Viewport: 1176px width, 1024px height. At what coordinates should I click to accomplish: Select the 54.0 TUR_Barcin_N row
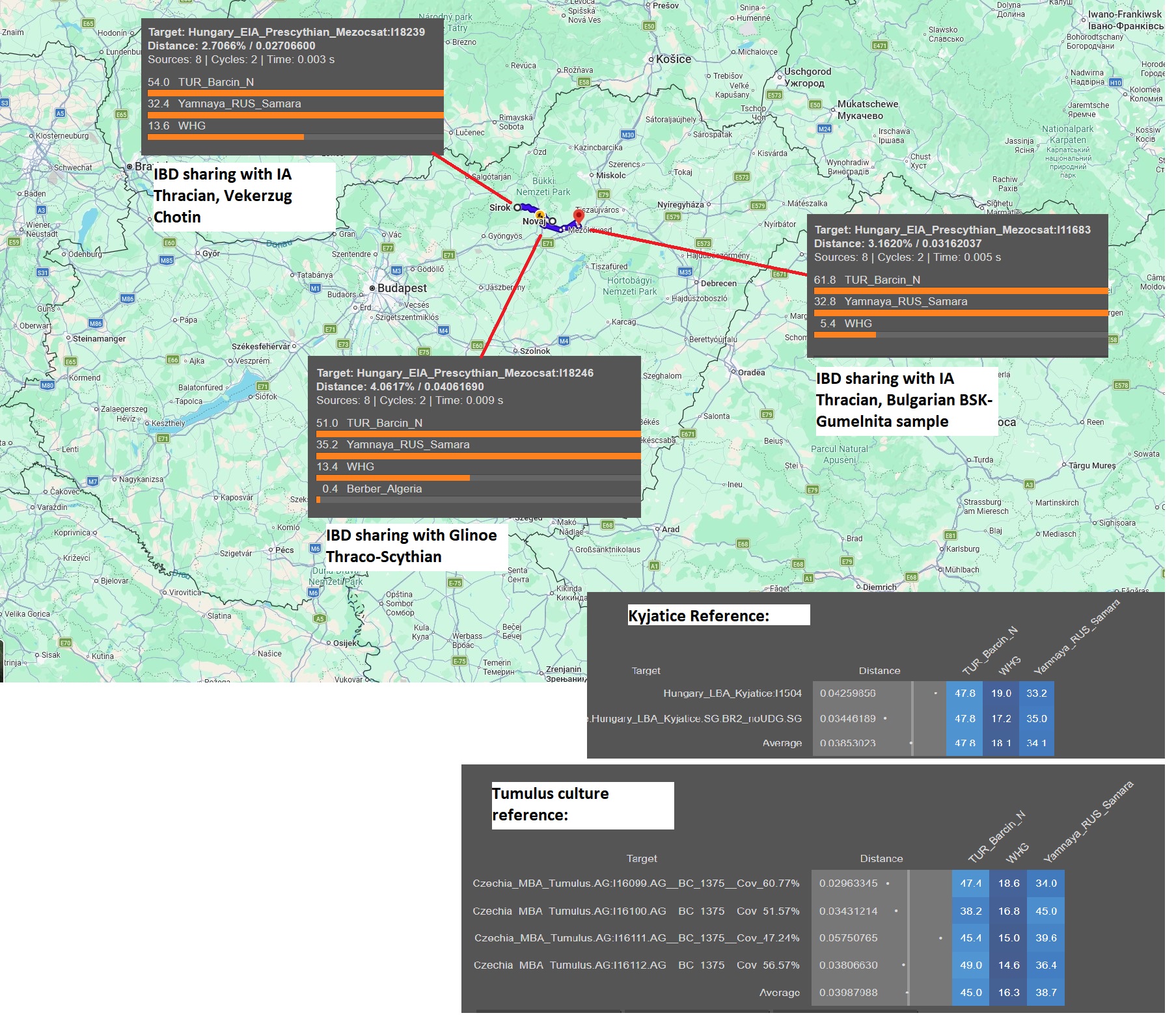[x=295, y=86]
